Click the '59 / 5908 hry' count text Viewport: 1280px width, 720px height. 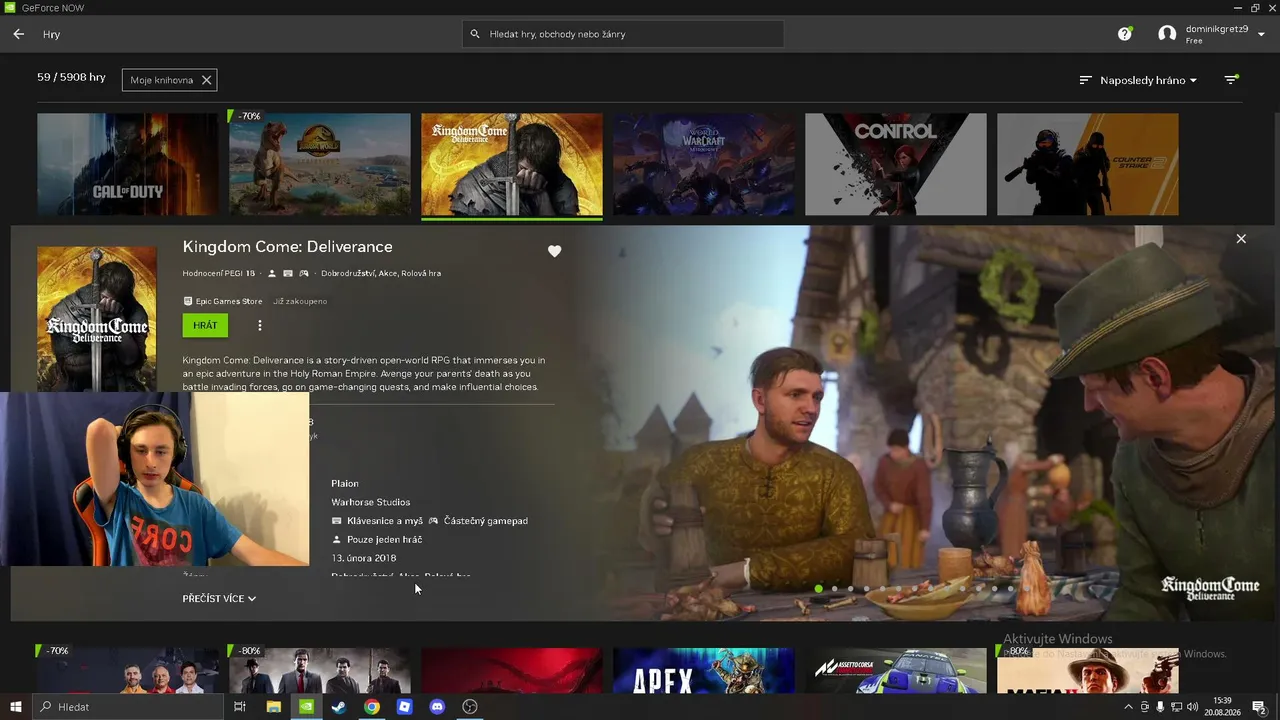71,77
